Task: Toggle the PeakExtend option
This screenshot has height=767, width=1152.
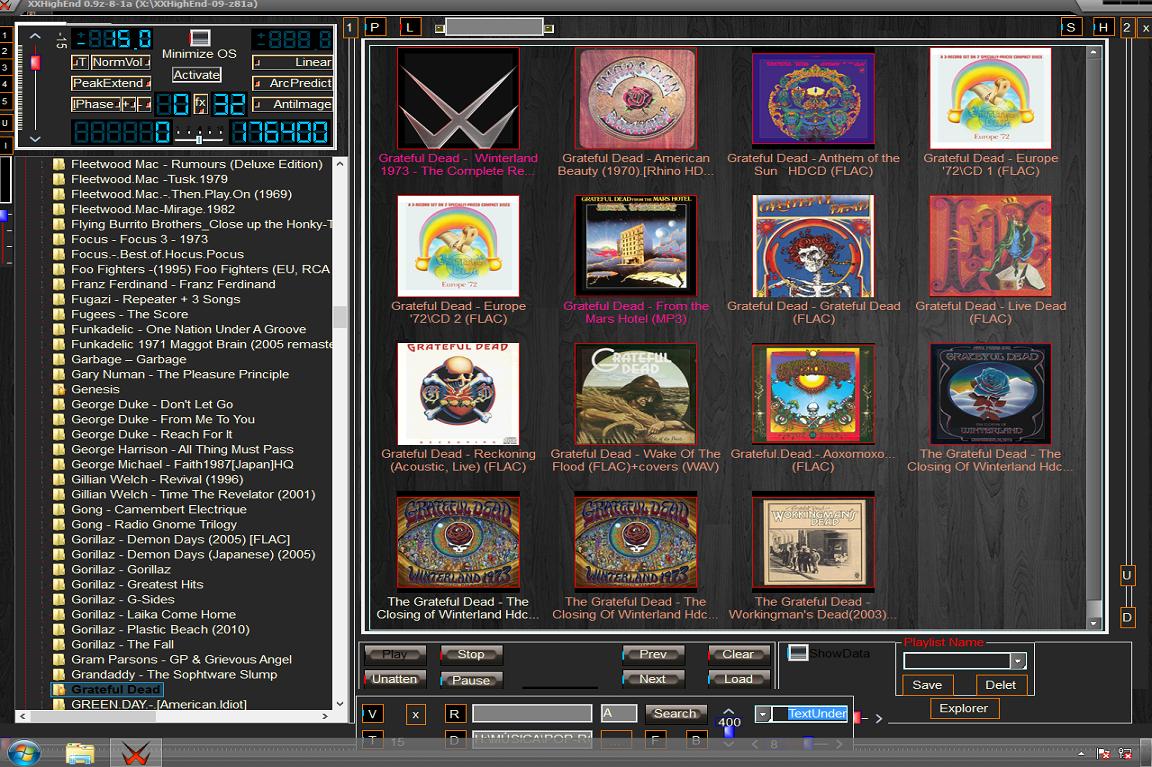Action: point(111,83)
